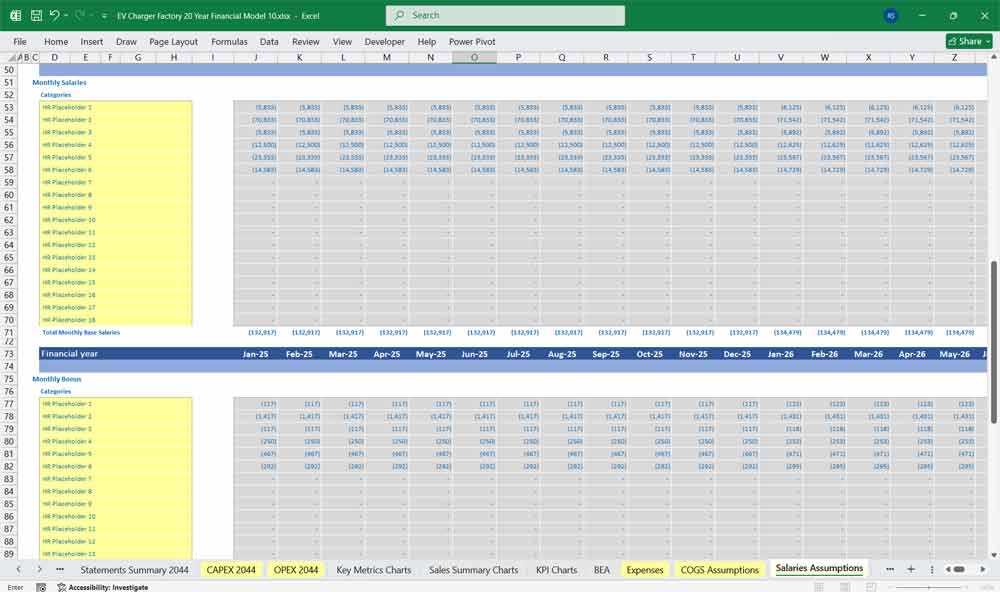Screen dimensions: 1000x592
Task: Open Customize Quick Access Toolbar dropdown
Action: pyautogui.click(x=104, y=16)
